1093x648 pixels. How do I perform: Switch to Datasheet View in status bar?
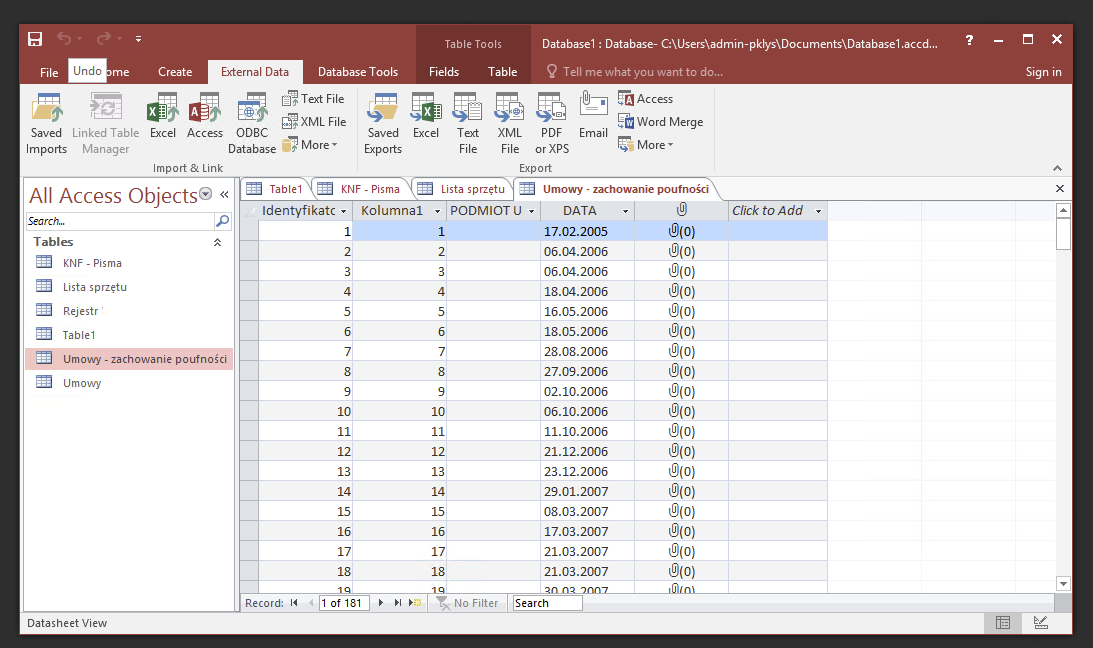[x=1003, y=622]
